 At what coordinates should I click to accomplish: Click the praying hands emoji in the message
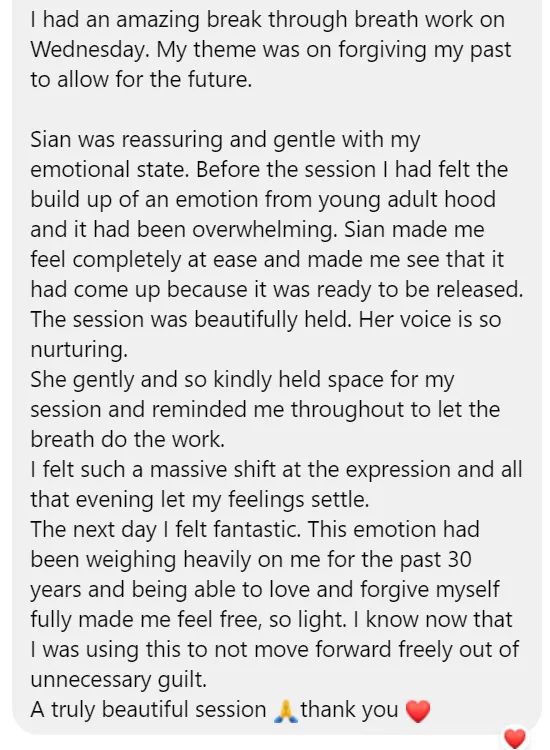pyautogui.click(x=286, y=711)
